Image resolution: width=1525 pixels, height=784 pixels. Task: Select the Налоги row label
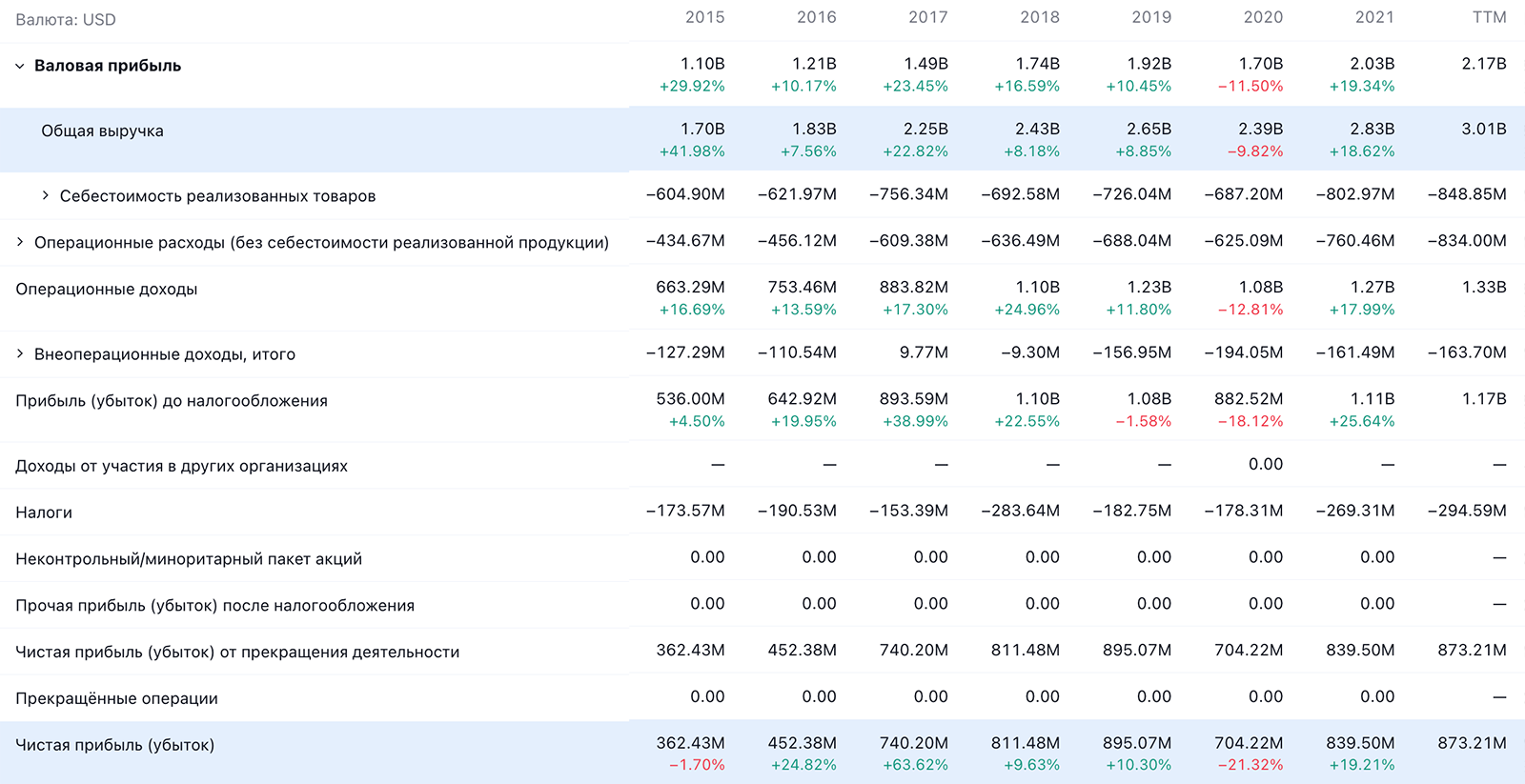coord(44,513)
